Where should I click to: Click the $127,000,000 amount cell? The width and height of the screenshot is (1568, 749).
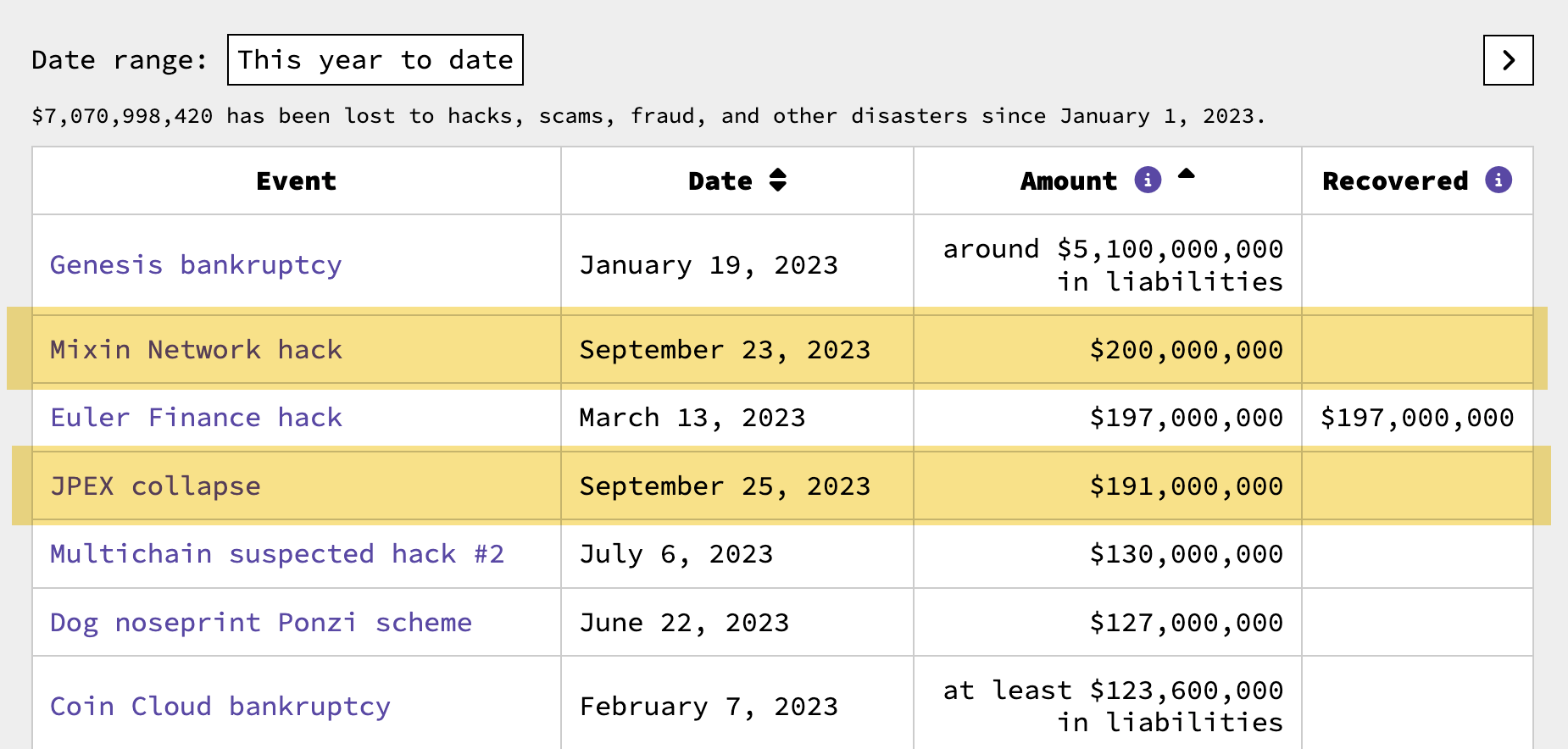1108,623
